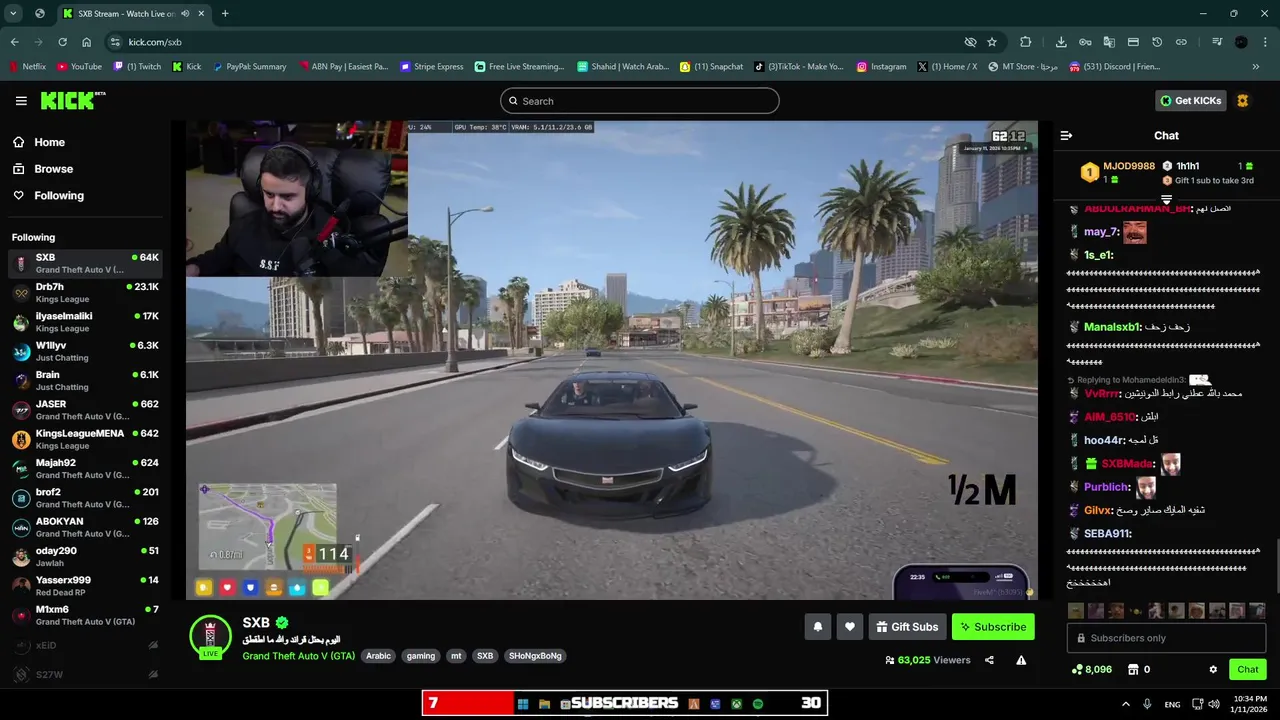
Task: Reload the page in Chrome
Action: point(62,42)
